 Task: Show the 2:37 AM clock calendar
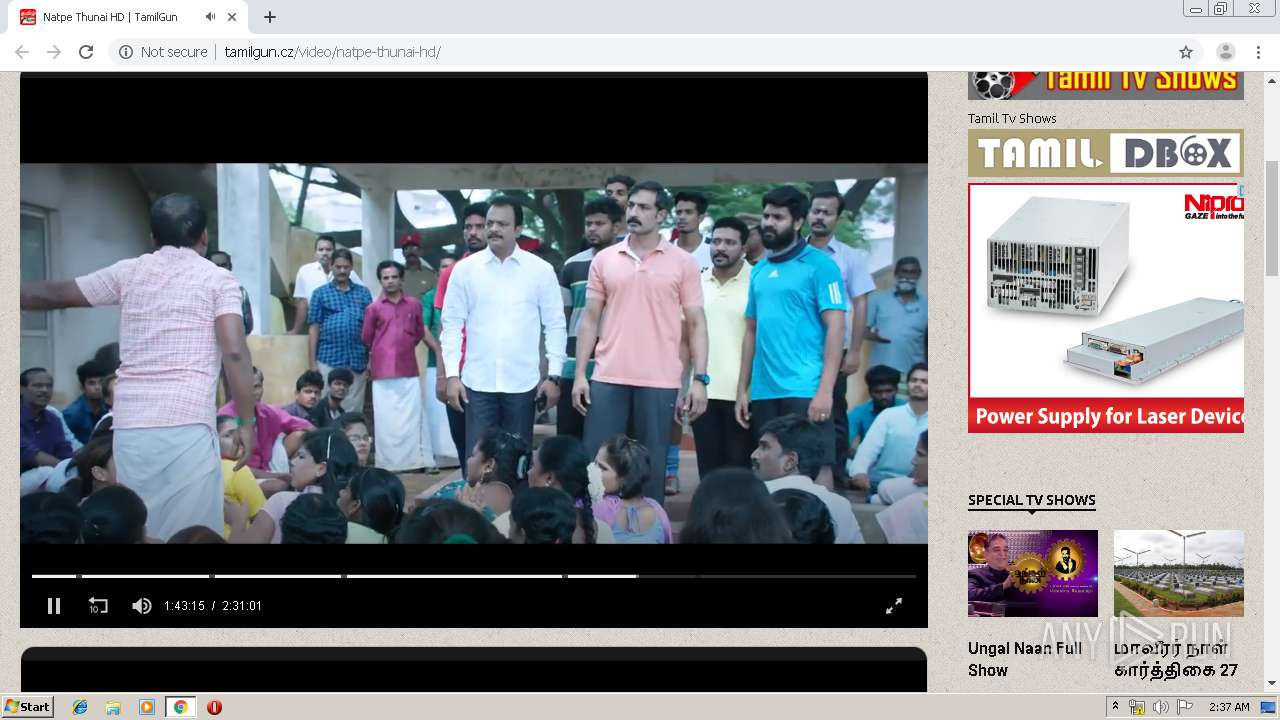click(1229, 707)
